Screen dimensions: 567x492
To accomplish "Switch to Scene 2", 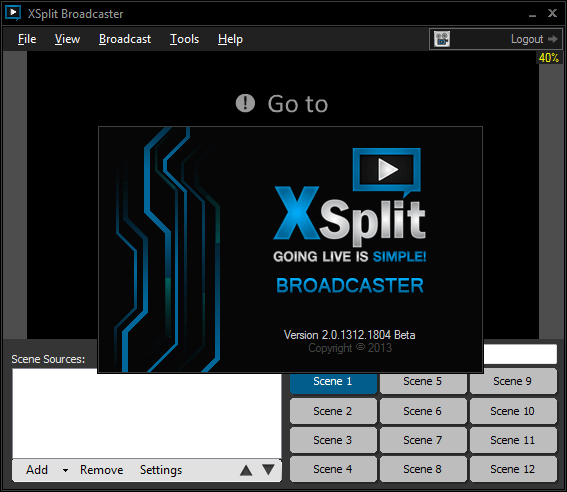I will [x=333, y=411].
